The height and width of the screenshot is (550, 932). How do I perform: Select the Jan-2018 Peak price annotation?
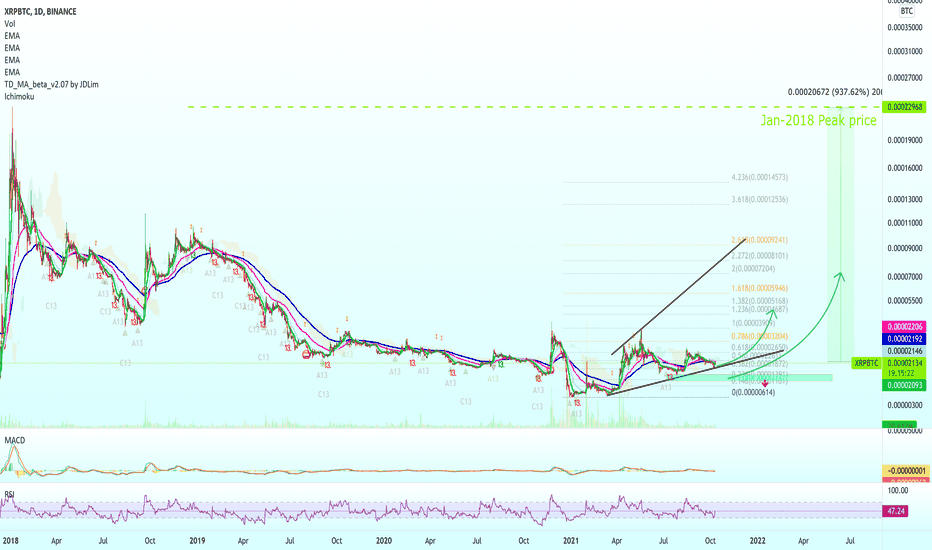[x=818, y=120]
